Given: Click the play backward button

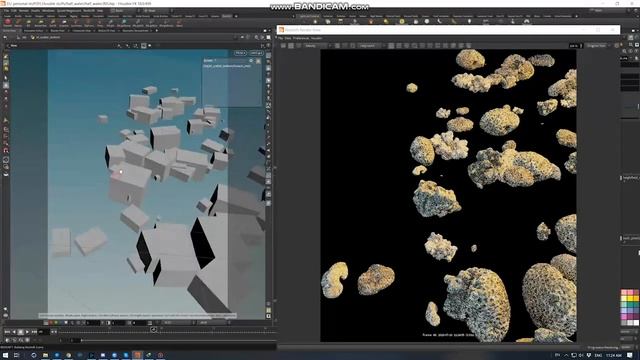Looking at the screenshot, I should 14,332.
